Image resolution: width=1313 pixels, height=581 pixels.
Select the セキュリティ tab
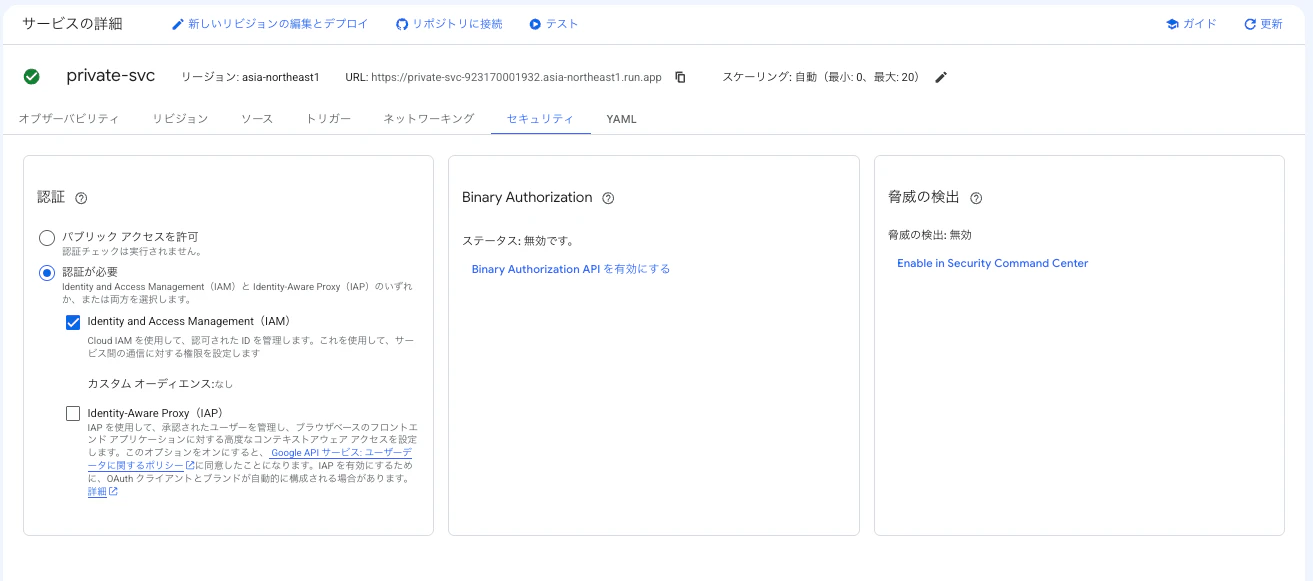540,119
